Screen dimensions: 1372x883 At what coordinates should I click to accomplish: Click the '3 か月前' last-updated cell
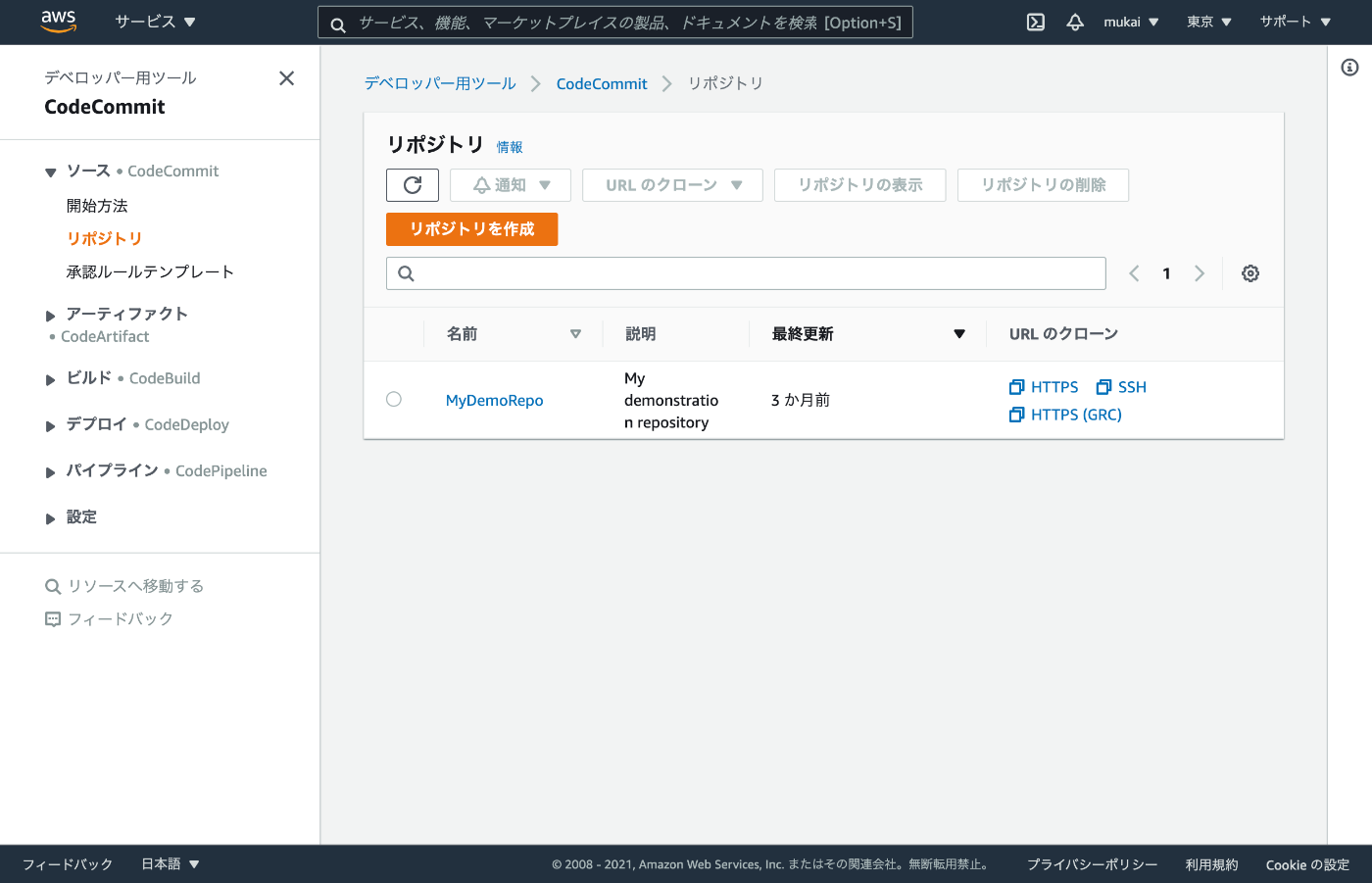click(x=801, y=400)
